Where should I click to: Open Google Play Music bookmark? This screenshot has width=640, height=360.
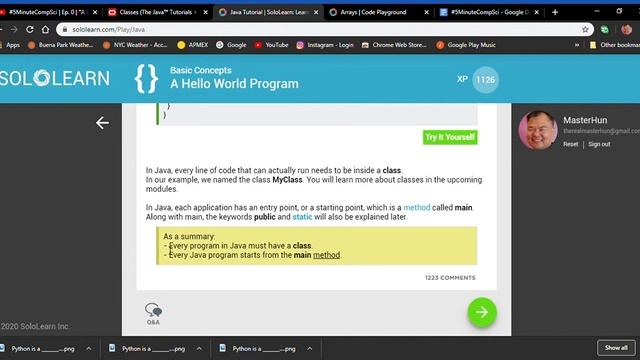[x=466, y=45]
